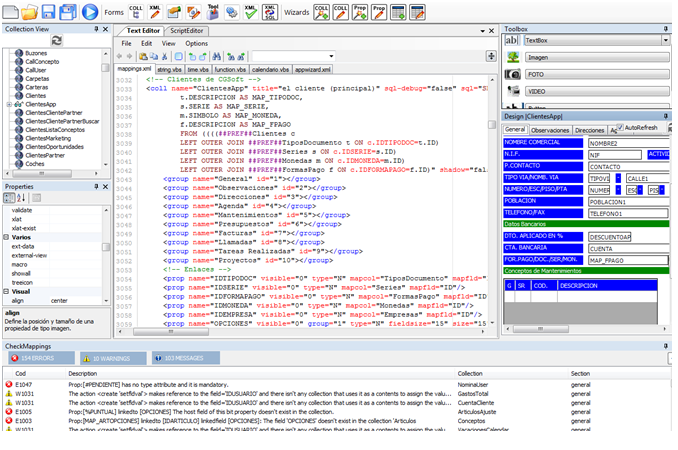The height and width of the screenshot is (450, 678).
Task: Launch the new COLL wizard with wand
Action: pos(321,12)
